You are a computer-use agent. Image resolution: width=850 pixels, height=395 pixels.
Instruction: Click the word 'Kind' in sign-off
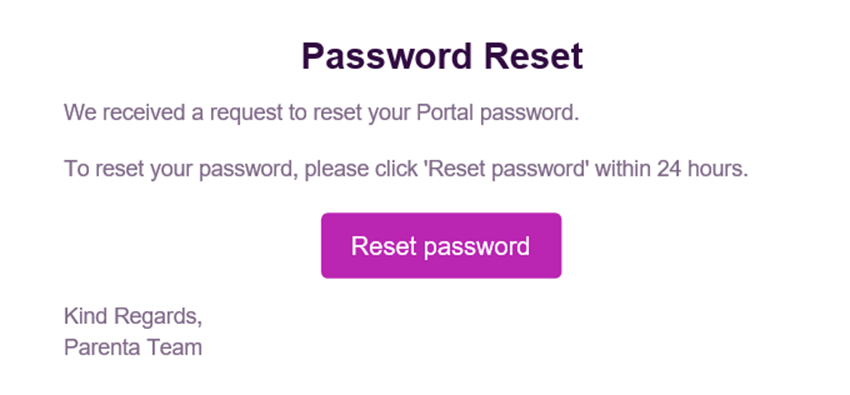[85, 315]
